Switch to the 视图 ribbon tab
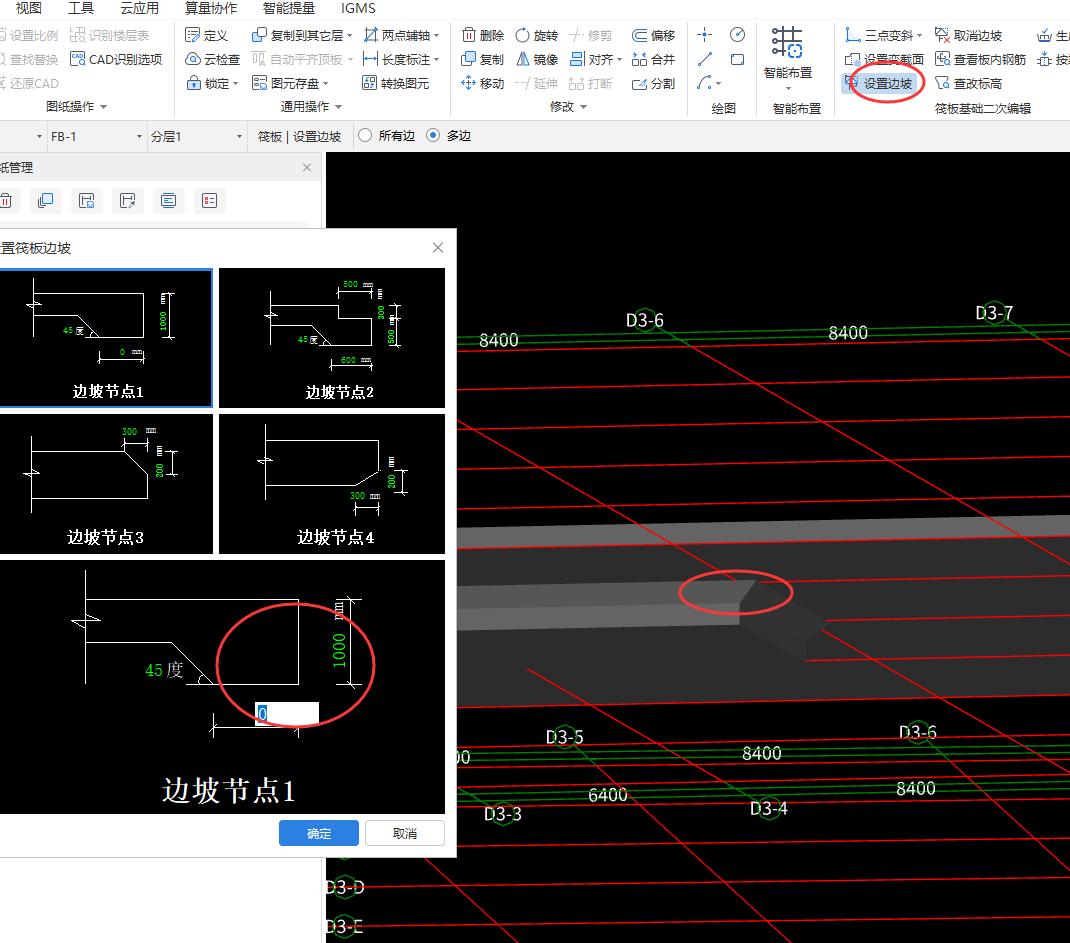 click(x=29, y=8)
